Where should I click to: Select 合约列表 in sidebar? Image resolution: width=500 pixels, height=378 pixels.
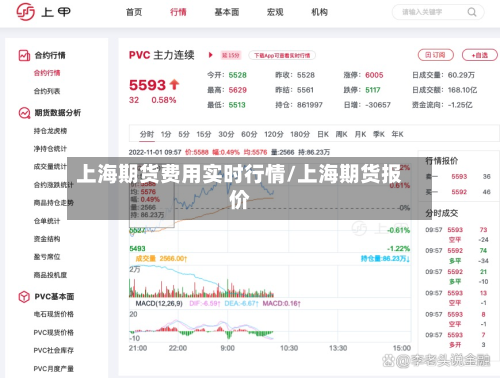tap(47, 91)
